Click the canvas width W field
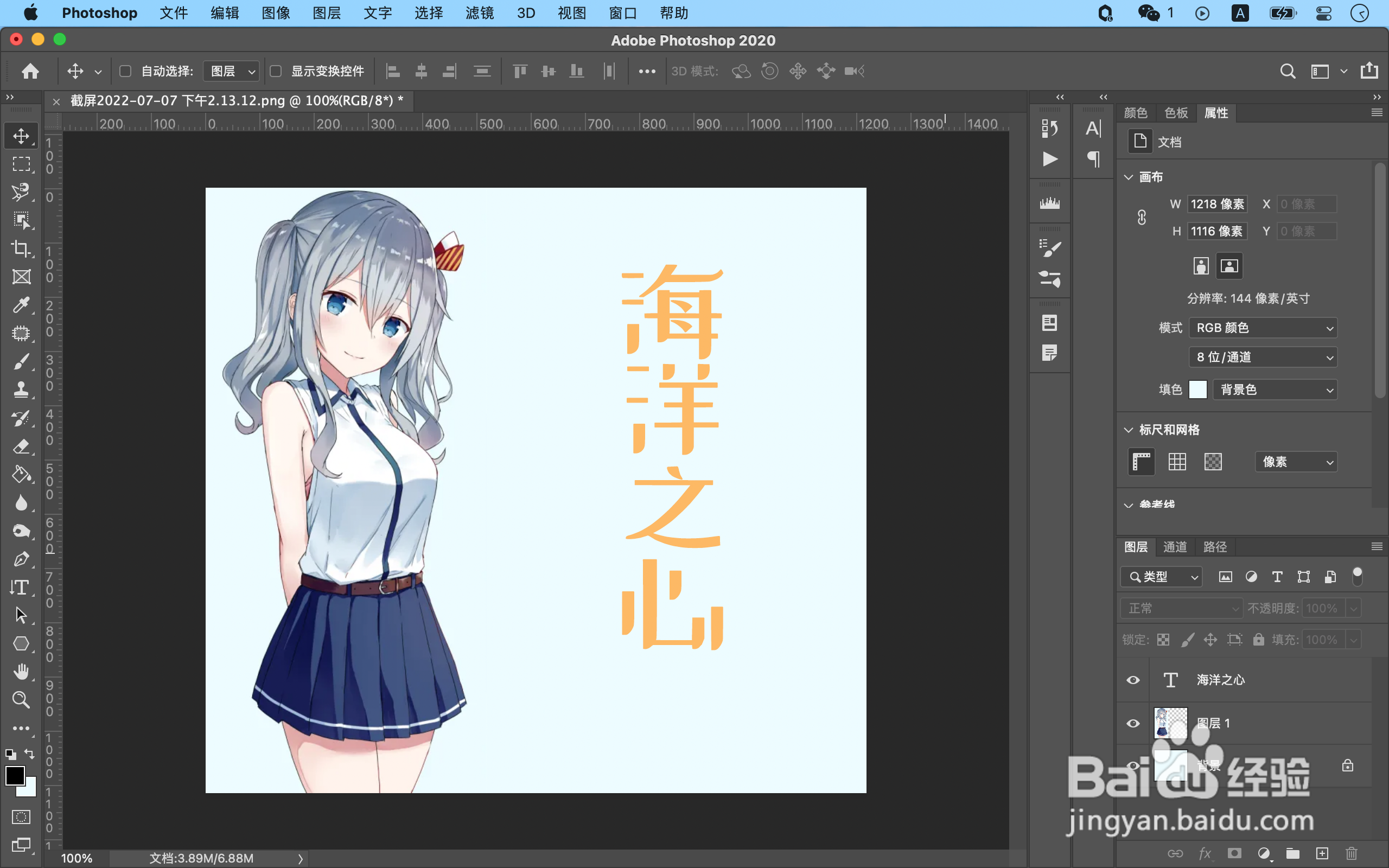The height and width of the screenshot is (868, 1389). coord(1218,205)
